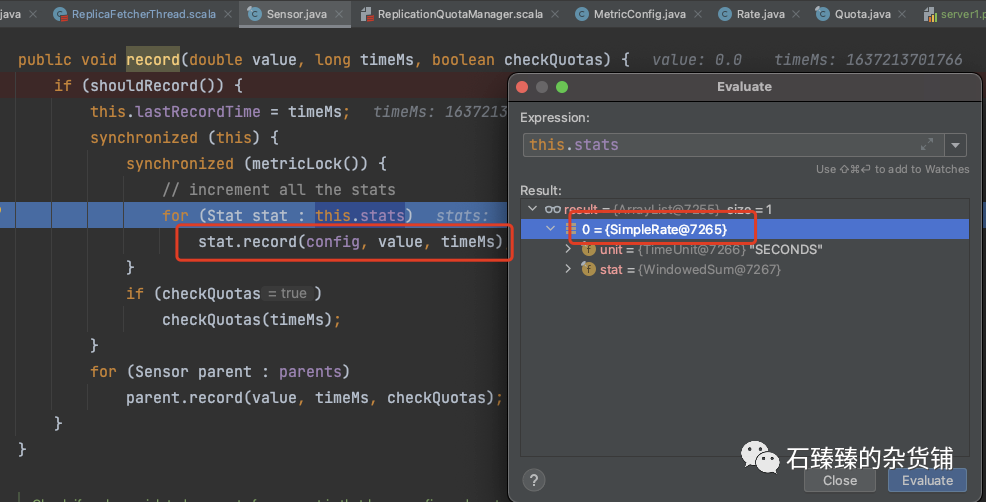The image size is (986, 502).
Task: Collapse the 0 = SimpleRate node
Action: click(551, 229)
